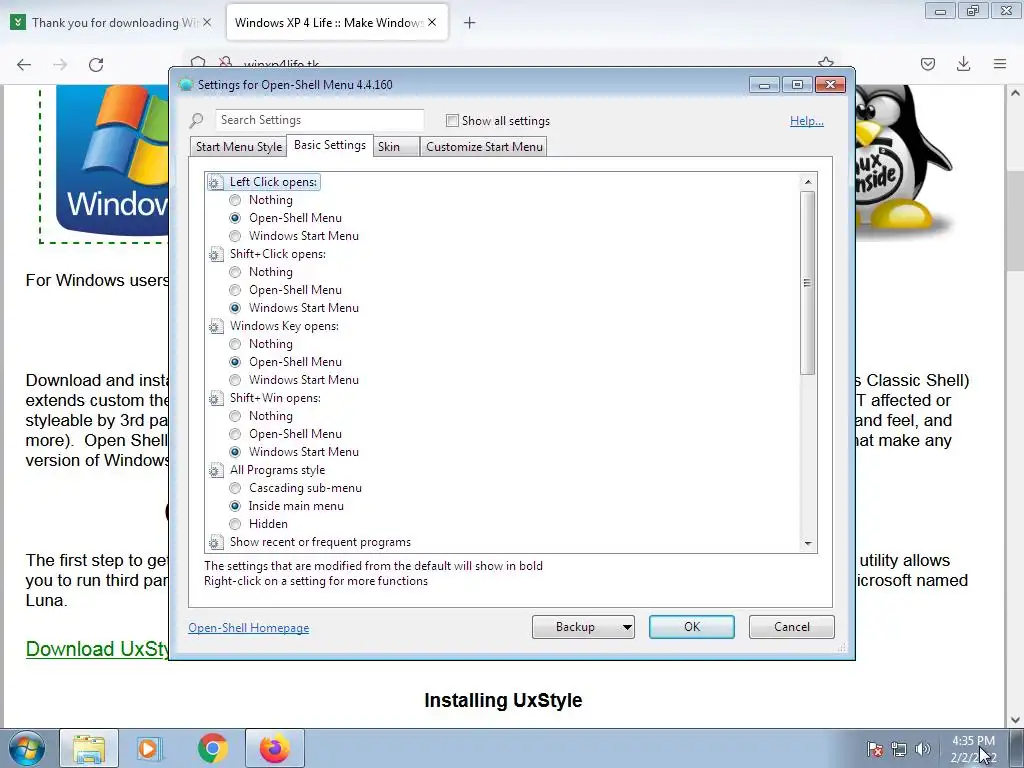
Task: Click gear icon beside Show recent or frequent programs
Action: tap(216, 542)
